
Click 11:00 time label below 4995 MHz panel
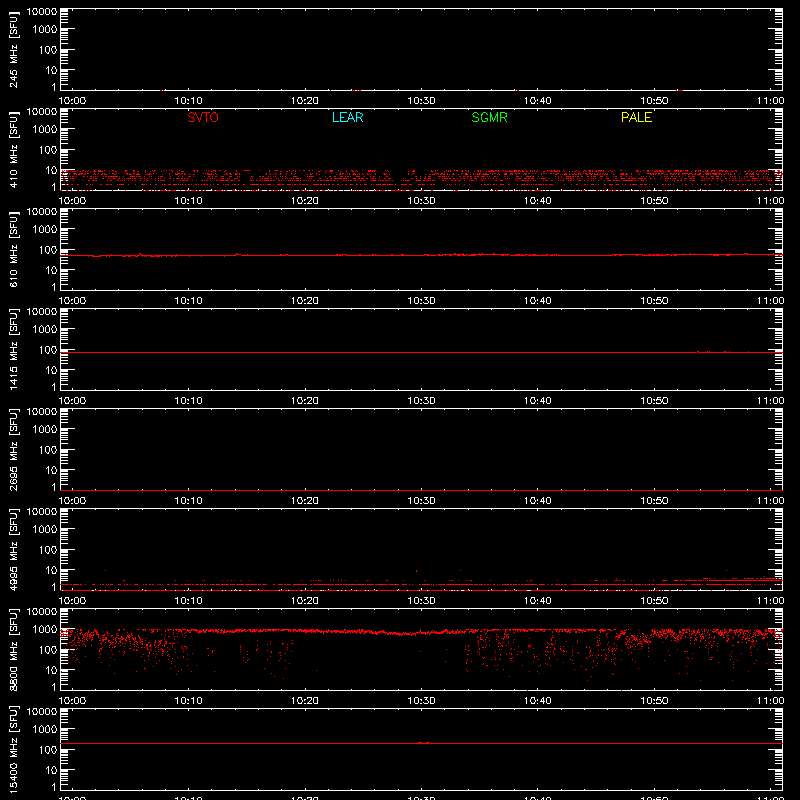[x=770, y=601]
